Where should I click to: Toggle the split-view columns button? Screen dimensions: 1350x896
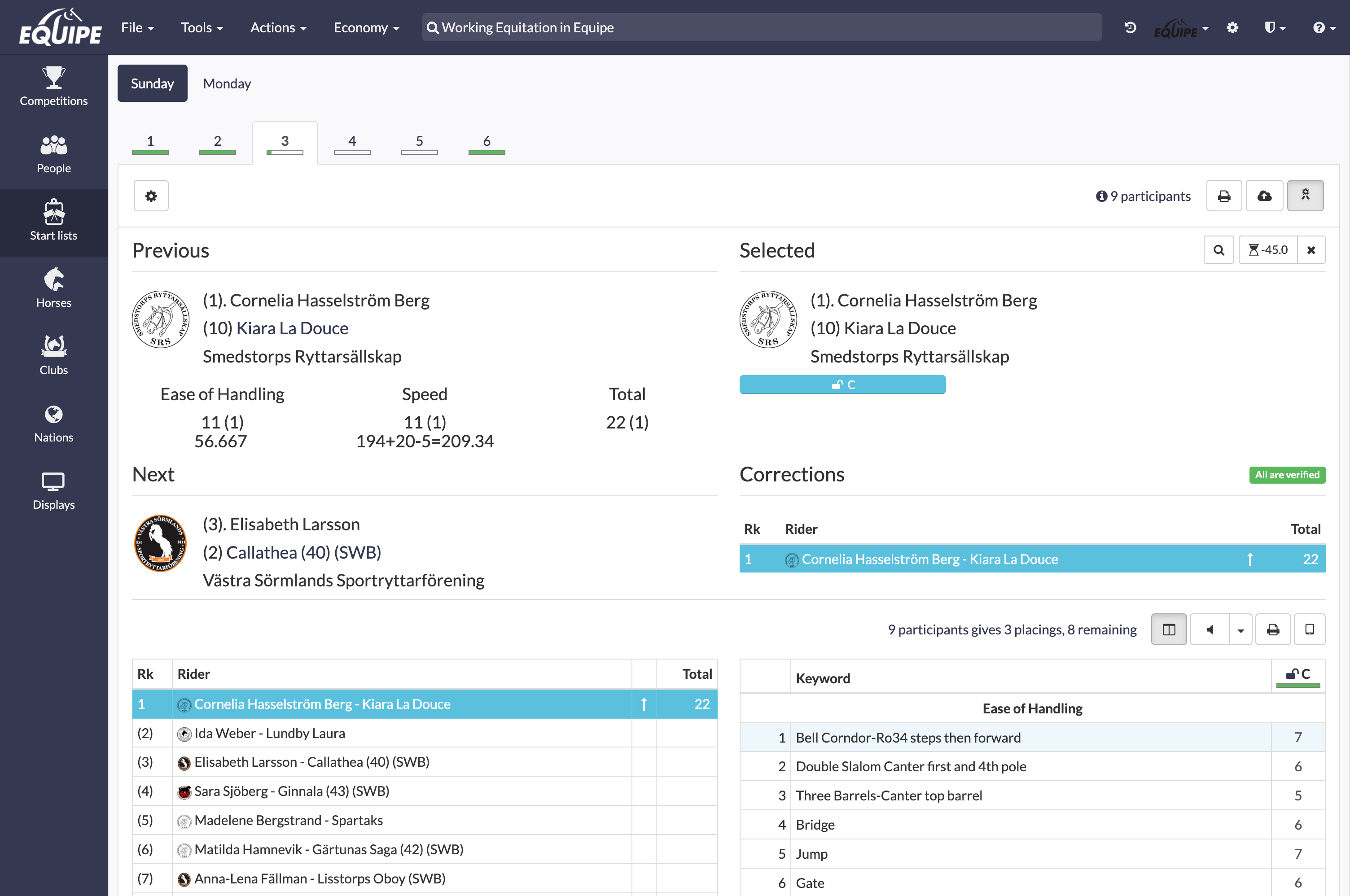(1169, 629)
